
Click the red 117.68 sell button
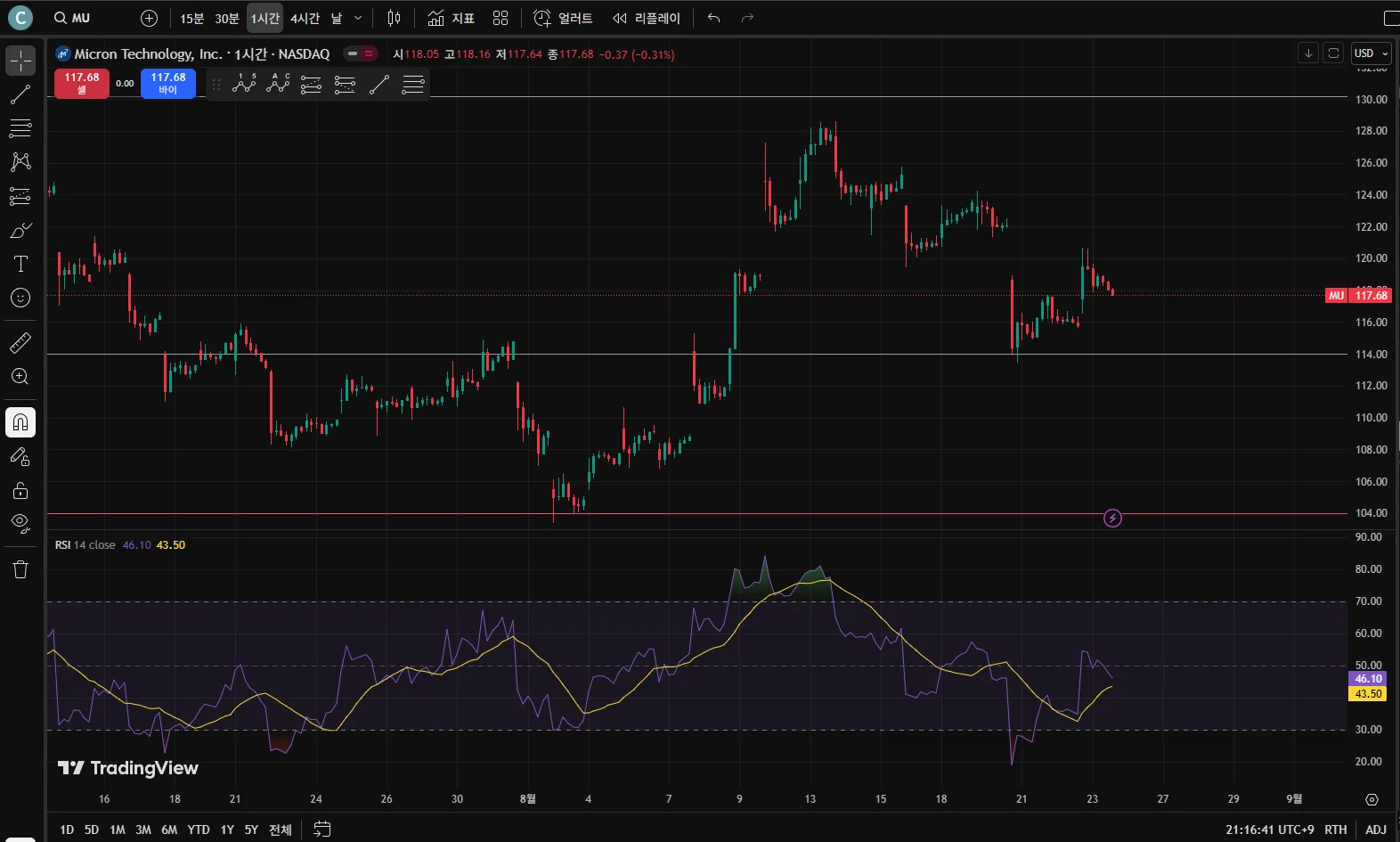tap(82, 84)
